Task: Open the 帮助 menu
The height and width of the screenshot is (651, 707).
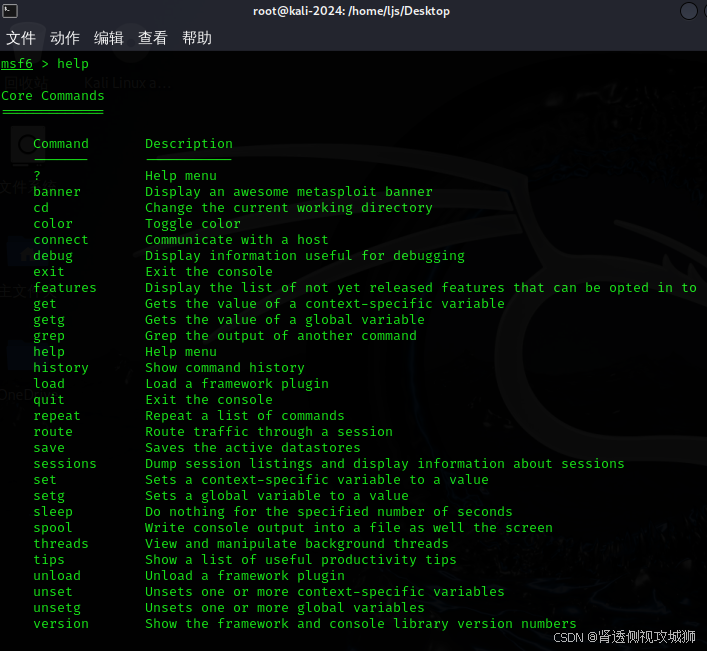Action: tap(197, 38)
